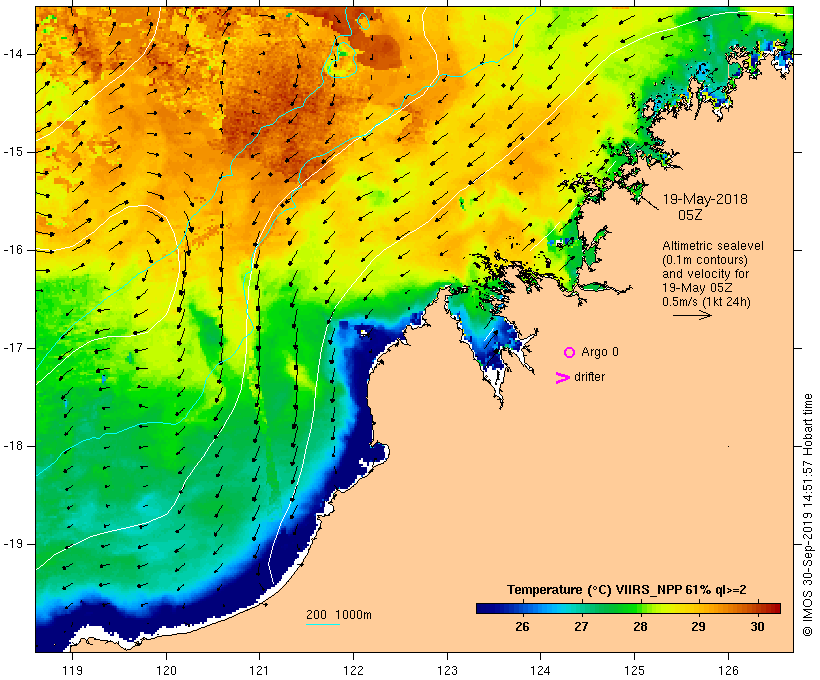The image size is (820, 680).
Task: Click the latitude label '-18'
Action: pyautogui.click(x=12, y=446)
